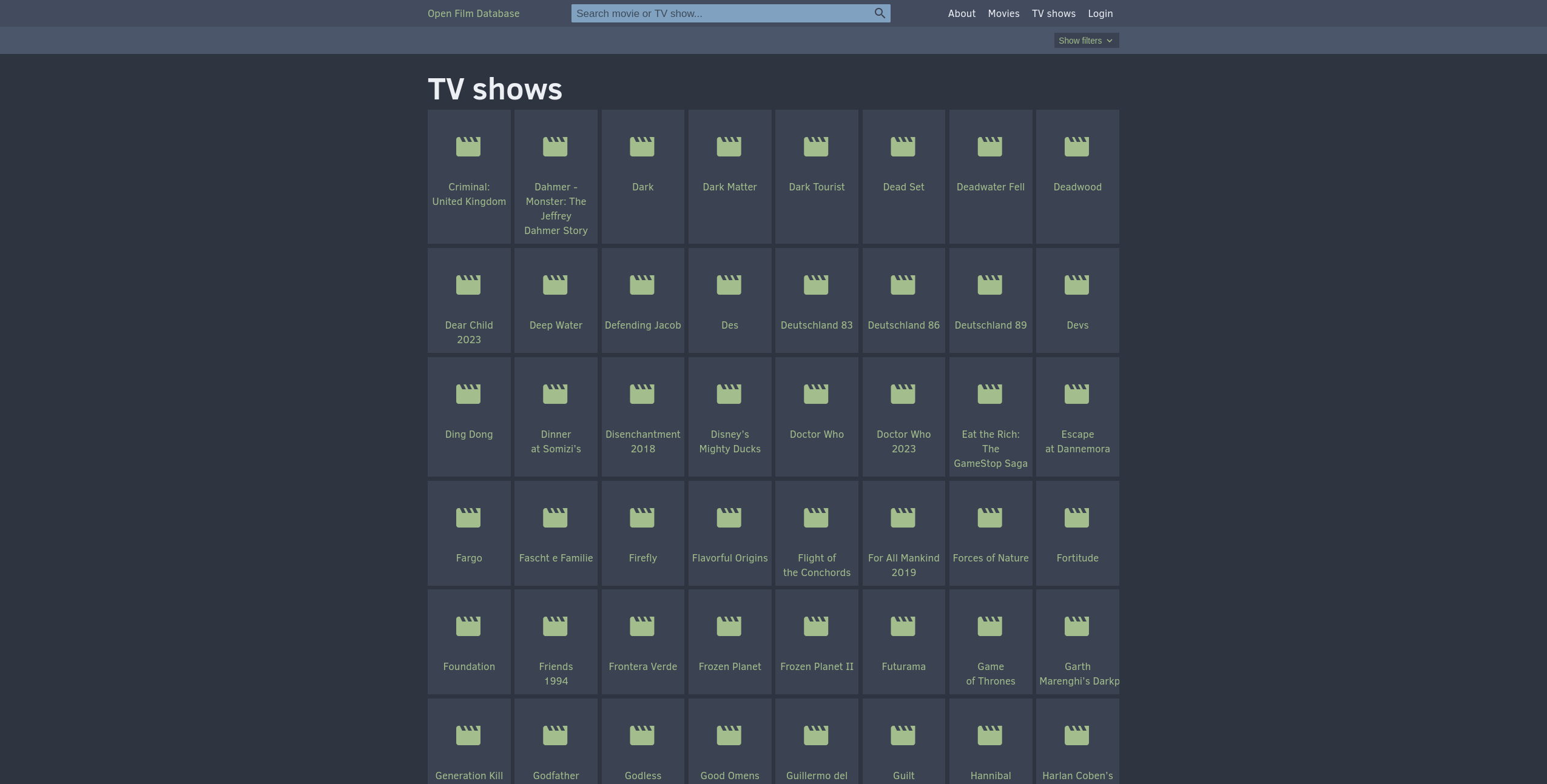Screen dimensions: 1547x784
Task: Go to the Movies page
Action: [x=1003, y=13]
